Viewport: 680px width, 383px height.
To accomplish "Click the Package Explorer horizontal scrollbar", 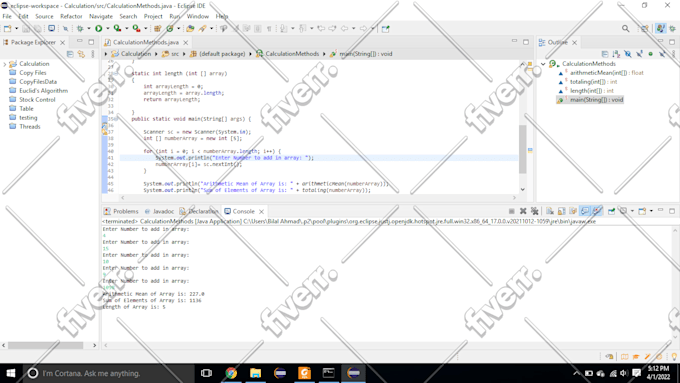I will (x=46, y=345).
